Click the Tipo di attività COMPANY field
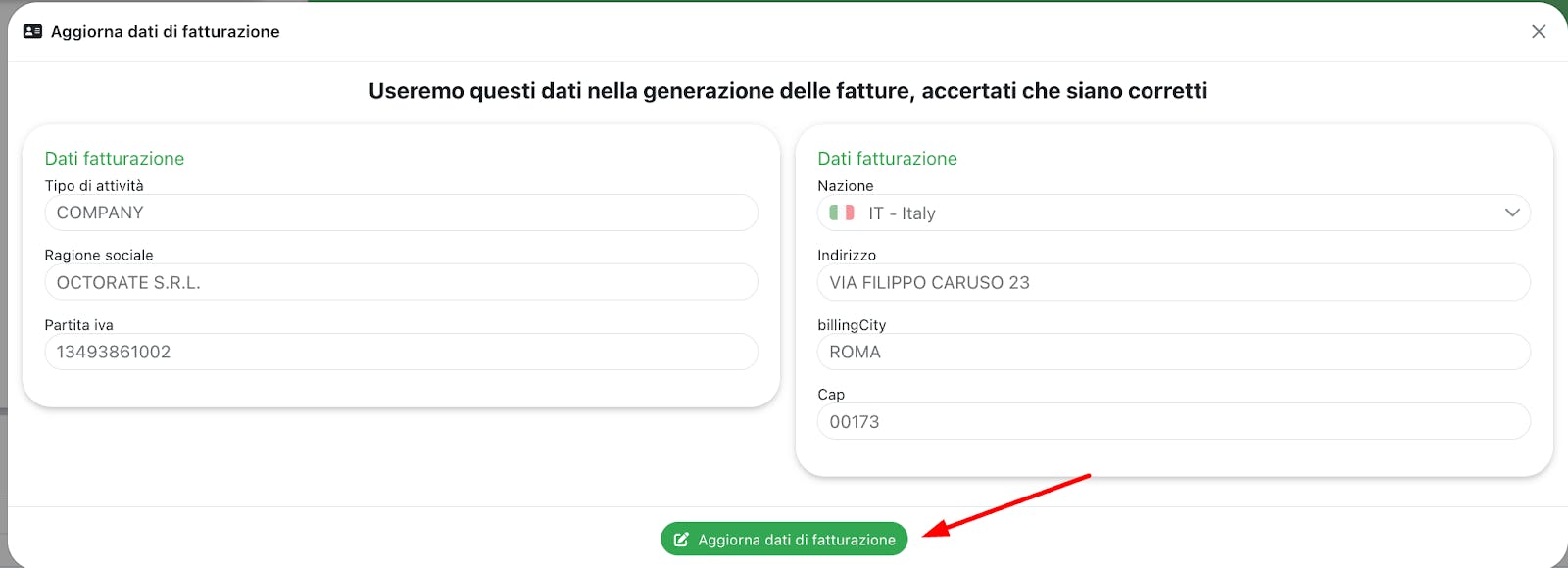The image size is (1568, 568). 401,213
